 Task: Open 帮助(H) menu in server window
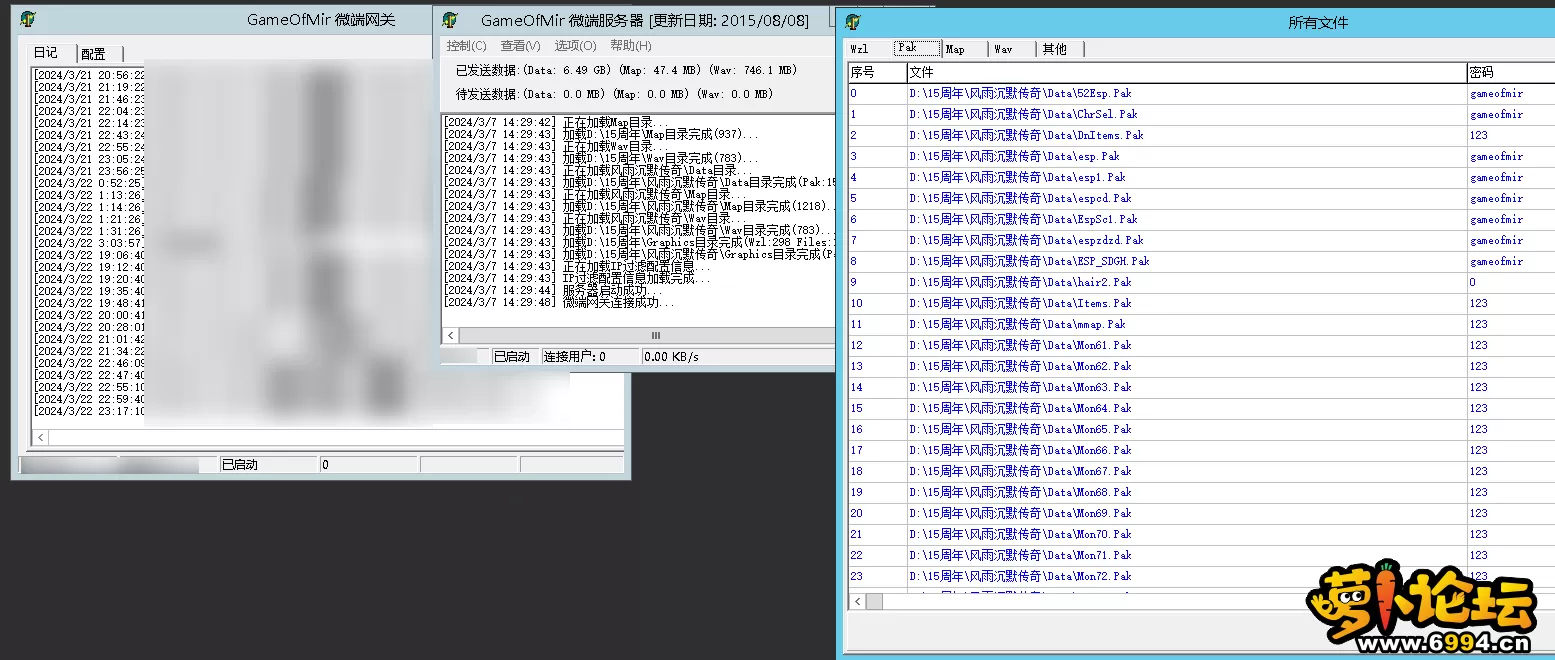coord(630,46)
